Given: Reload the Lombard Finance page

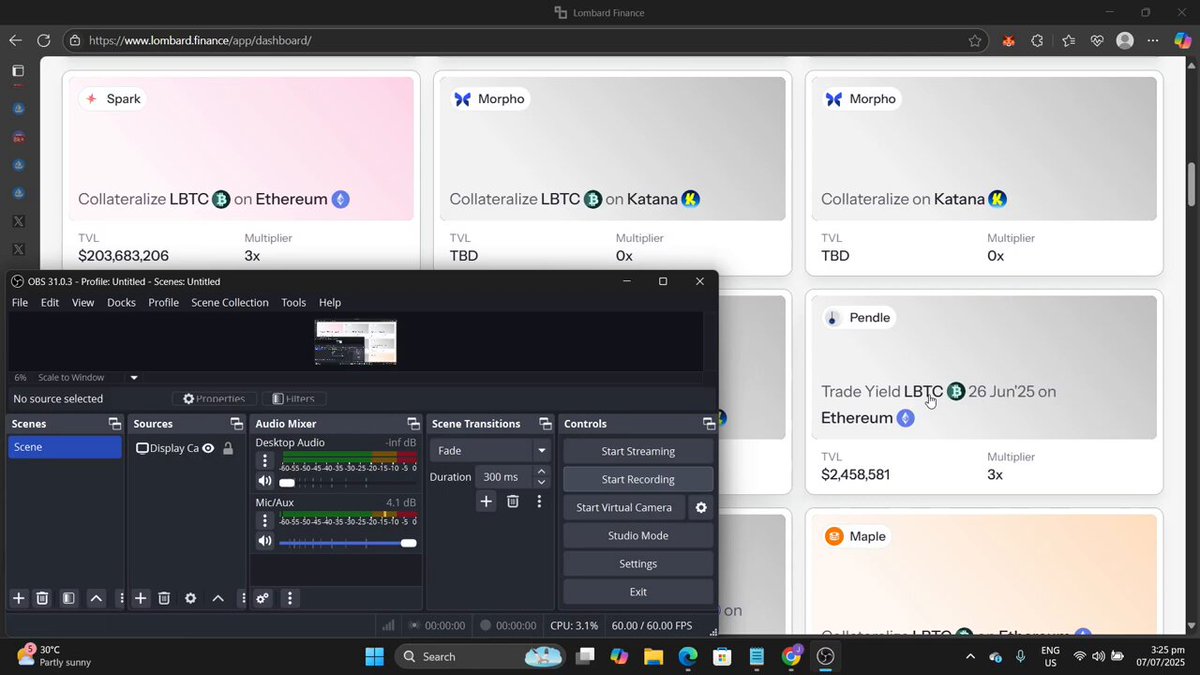Looking at the screenshot, I should click(43, 41).
